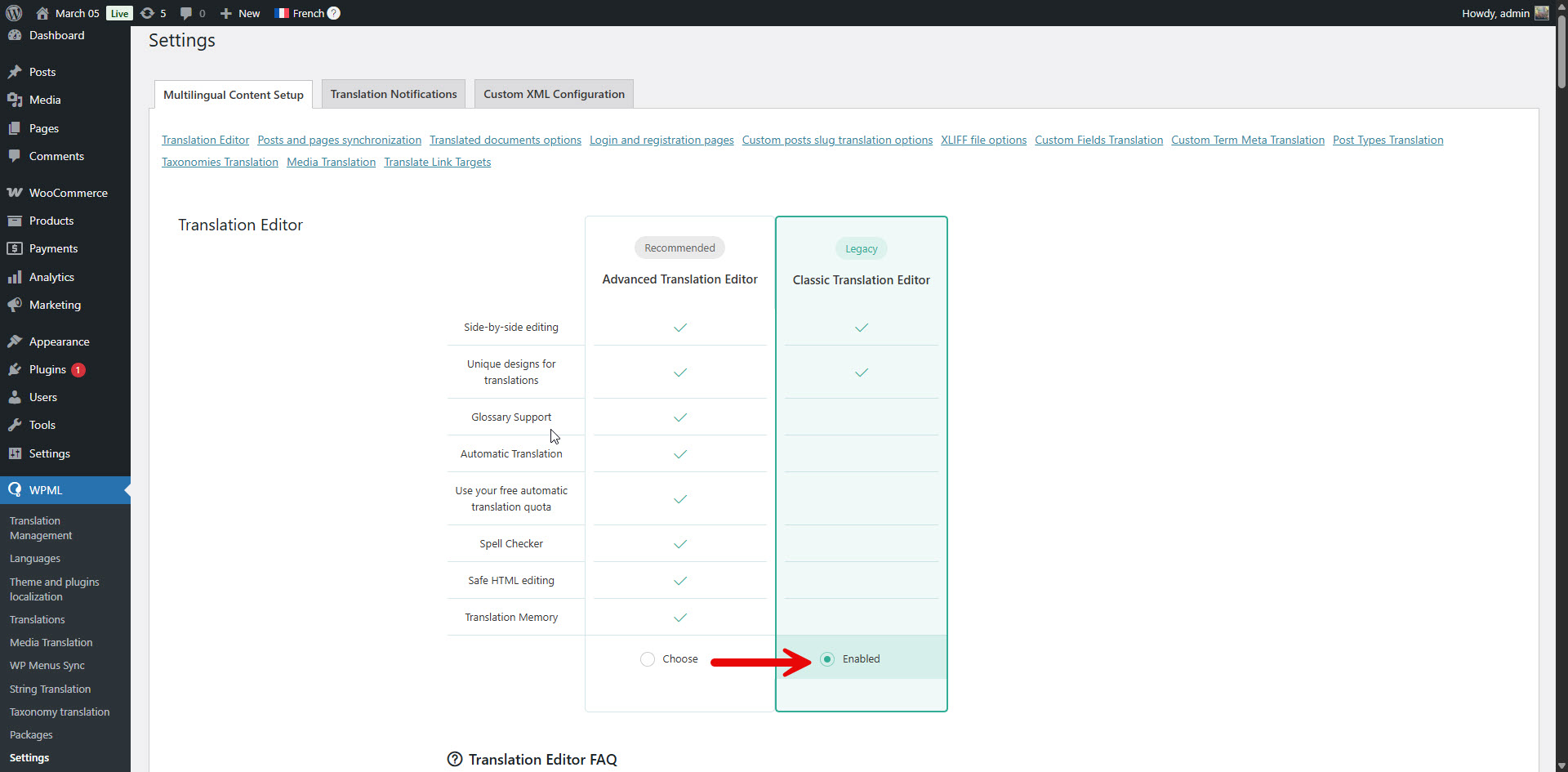
Task: Click the Media icon in sidebar
Action: coord(15,100)
